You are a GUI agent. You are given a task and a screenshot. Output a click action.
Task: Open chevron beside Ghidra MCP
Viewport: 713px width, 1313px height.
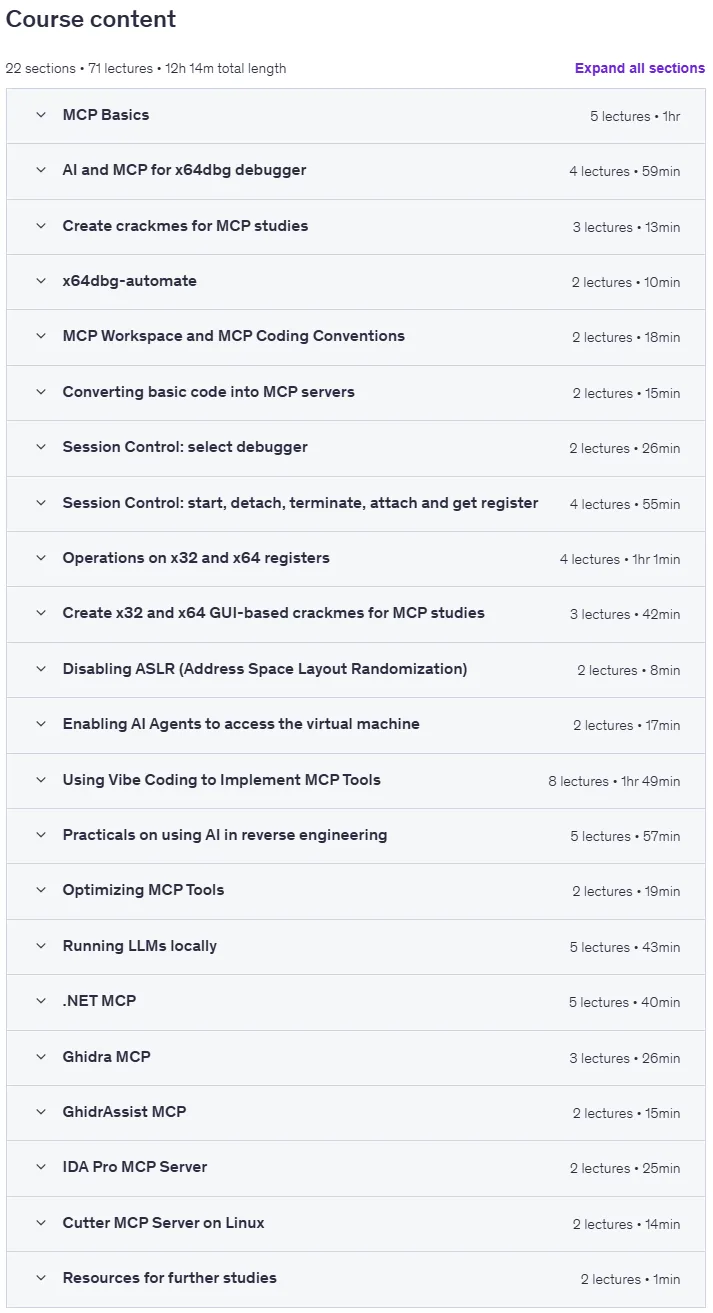(x=41, y=1057)
